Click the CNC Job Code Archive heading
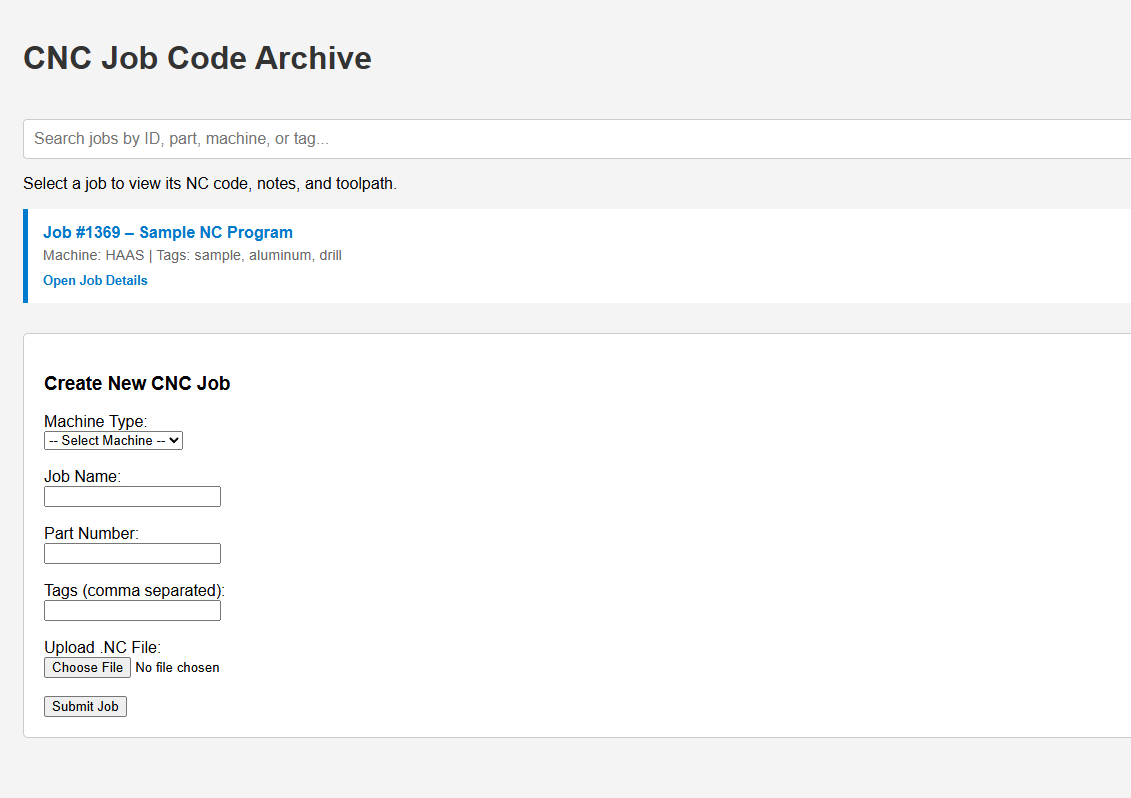The width and height of the screenshot is (1131, 798). 197,58
